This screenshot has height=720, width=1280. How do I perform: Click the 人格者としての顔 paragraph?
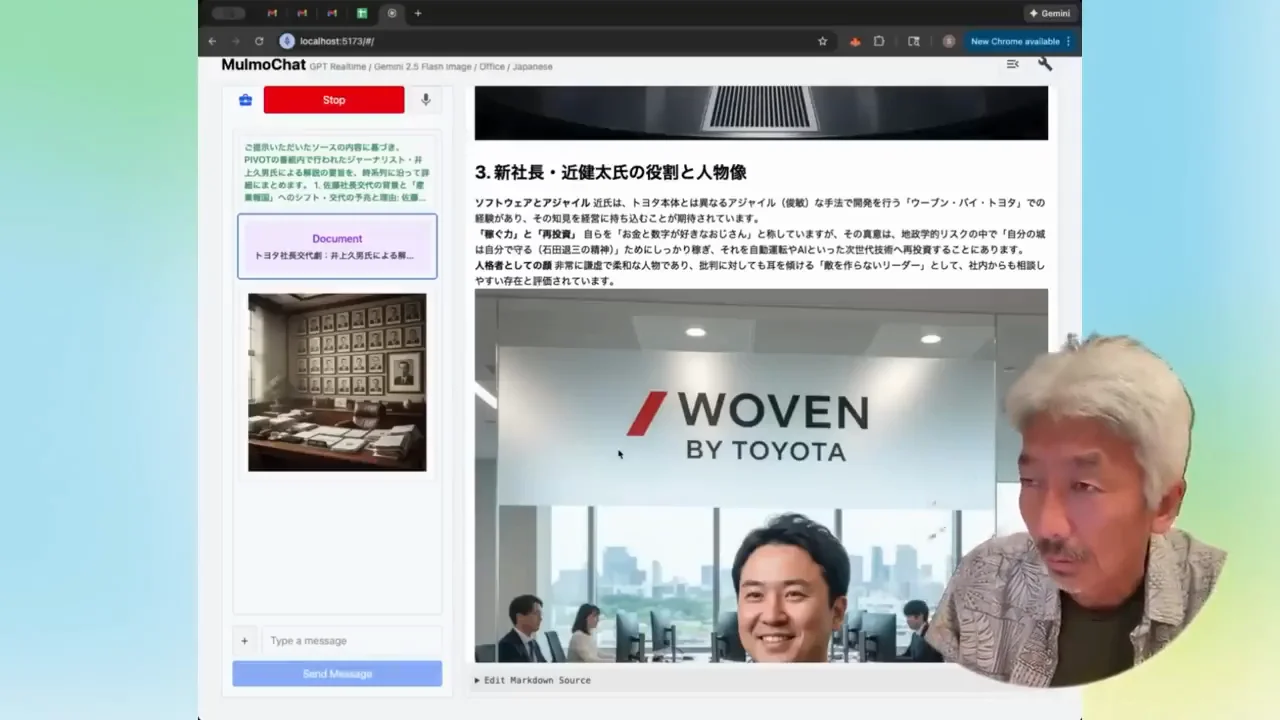(x=760, y=273)
